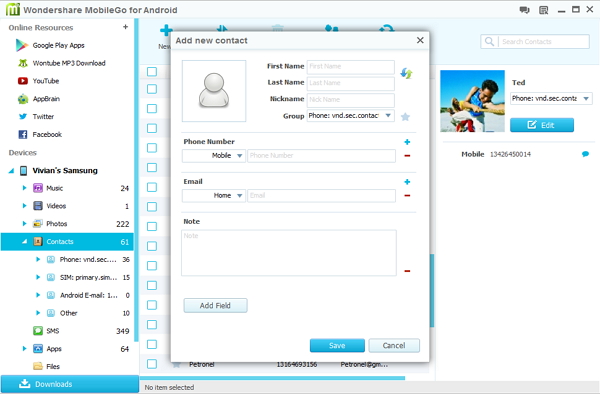Click Add Field button

pyautogui.click(x=215, y=306)
